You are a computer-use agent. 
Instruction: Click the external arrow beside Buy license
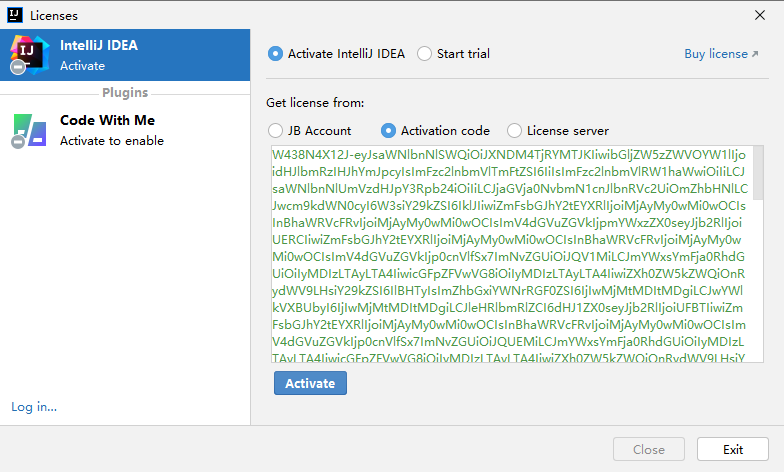pyautogui.click(x=755, y=54)
